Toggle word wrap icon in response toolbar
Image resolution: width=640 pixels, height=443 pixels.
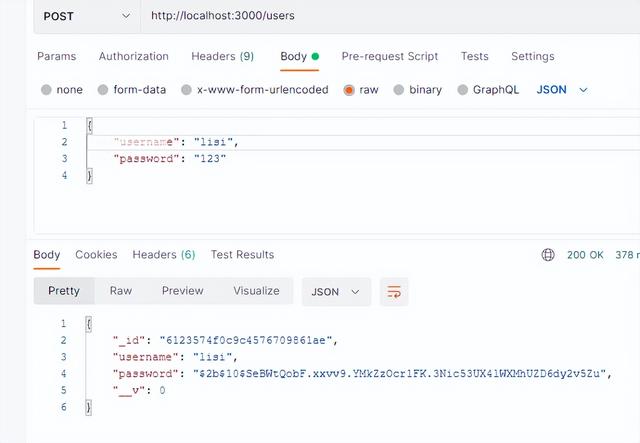tap(394, 292)
